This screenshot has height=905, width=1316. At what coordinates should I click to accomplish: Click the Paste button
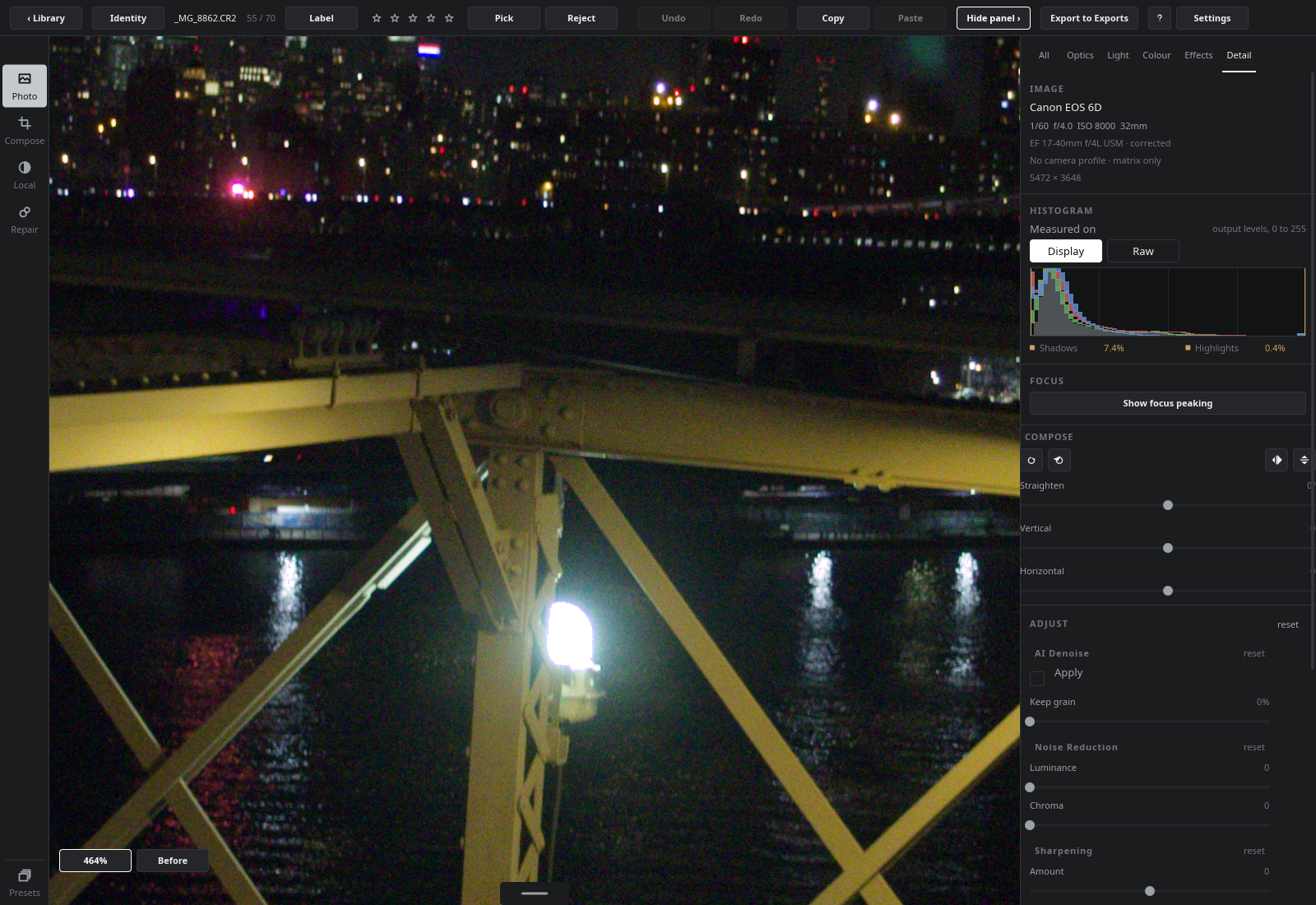[x=911, y=18]
